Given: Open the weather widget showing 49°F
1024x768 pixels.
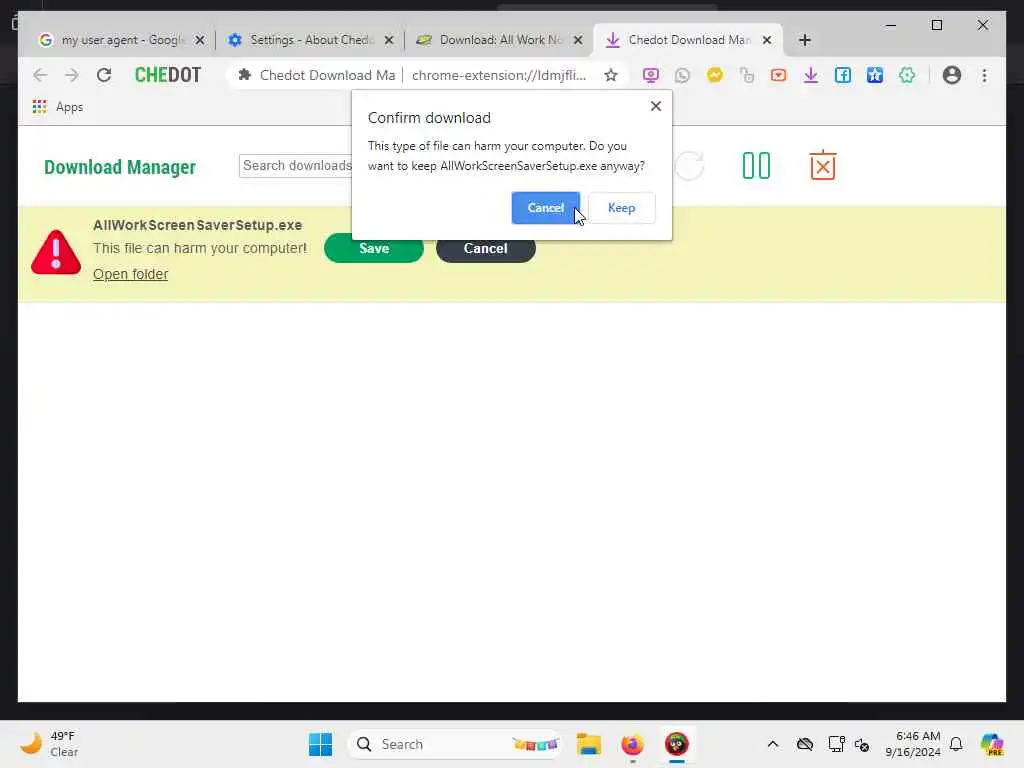Looking at the screenshot, I should (x=49, y=744).
